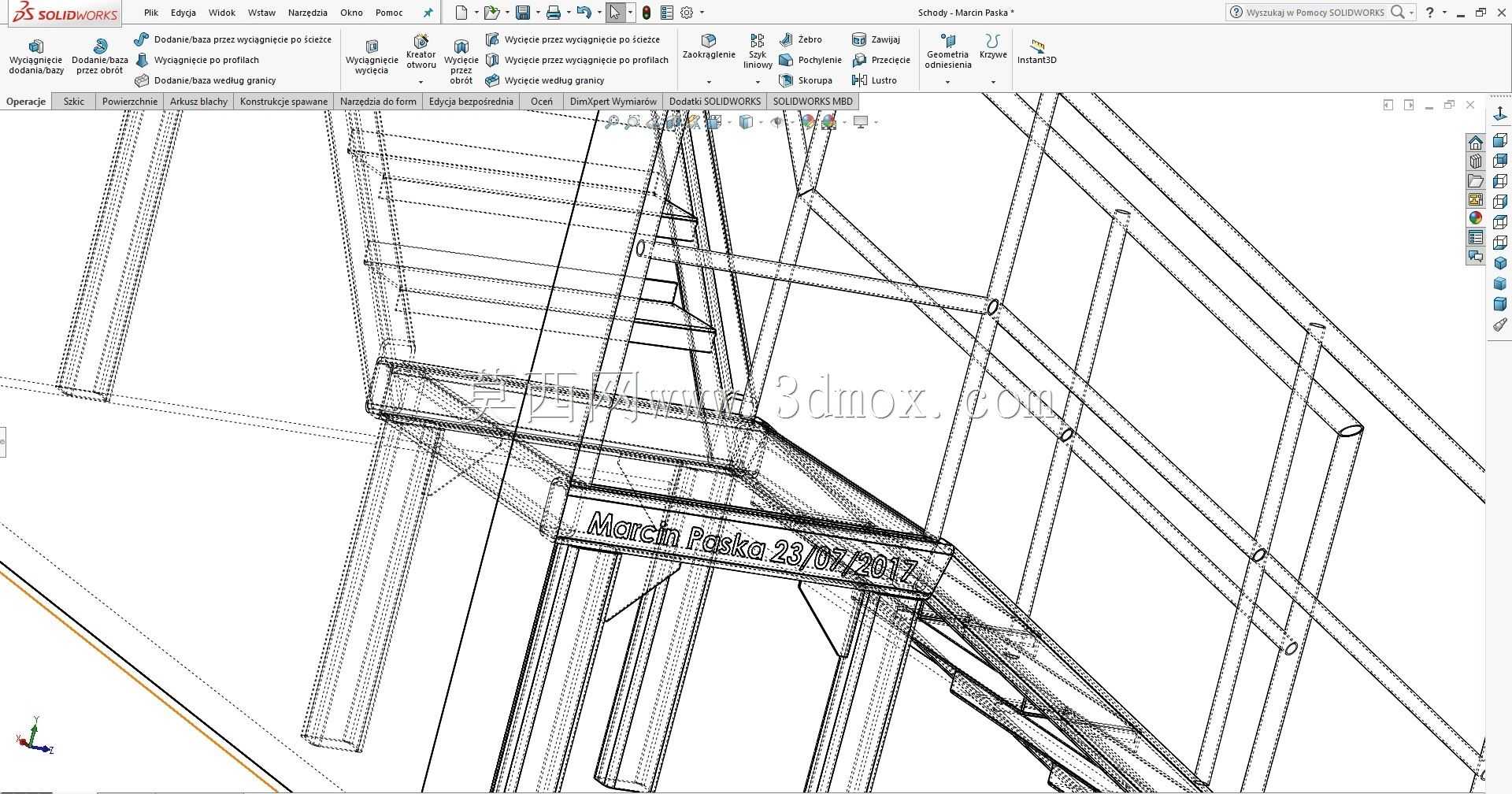Switch to Edycja bezpośrednia tab
This screenshot has height=794, width=1512.
[471, 102]
